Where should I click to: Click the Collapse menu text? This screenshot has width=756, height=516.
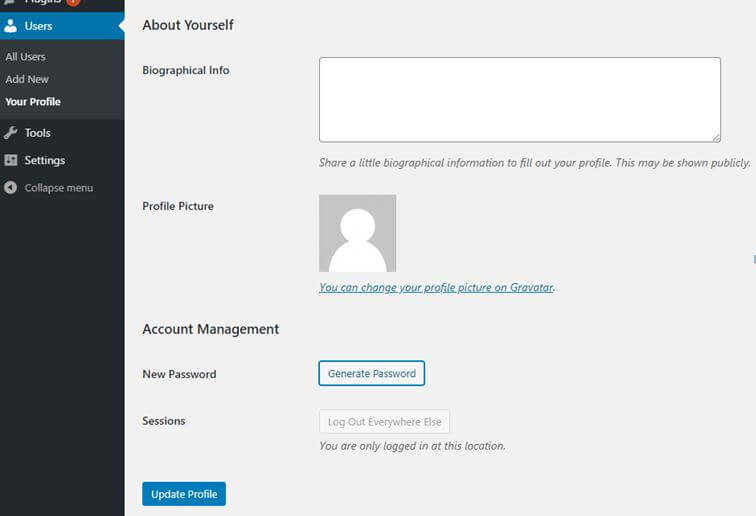click(59, 188)
